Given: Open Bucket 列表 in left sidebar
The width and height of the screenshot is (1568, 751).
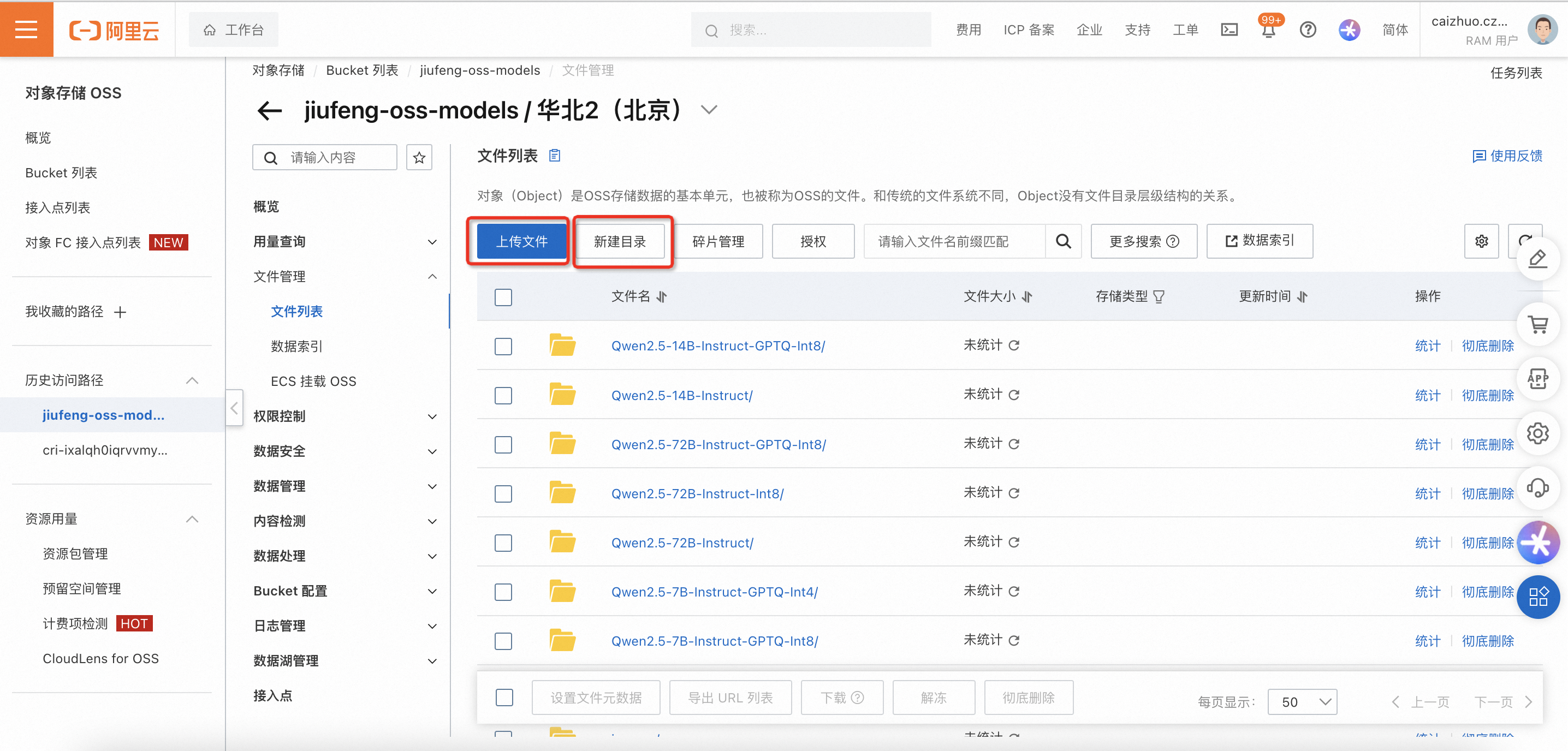Looking at the screenshot, I should (x=61, y=173).
